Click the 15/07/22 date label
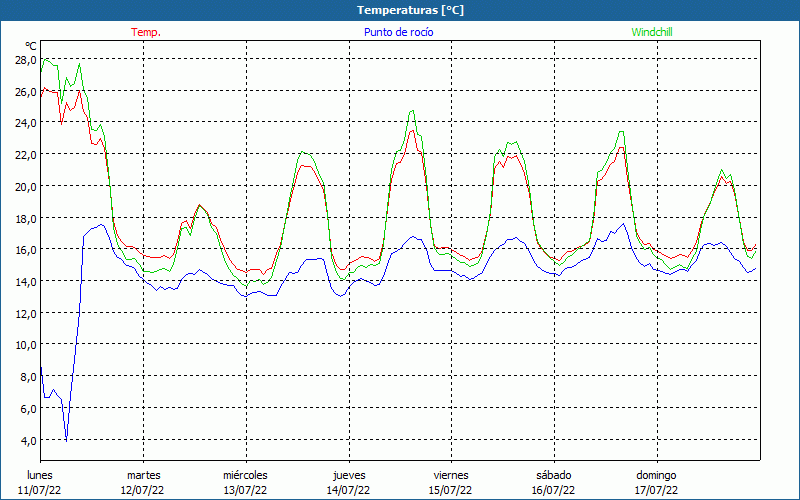Viewport: 800px width, 500px height. (451, 490)
